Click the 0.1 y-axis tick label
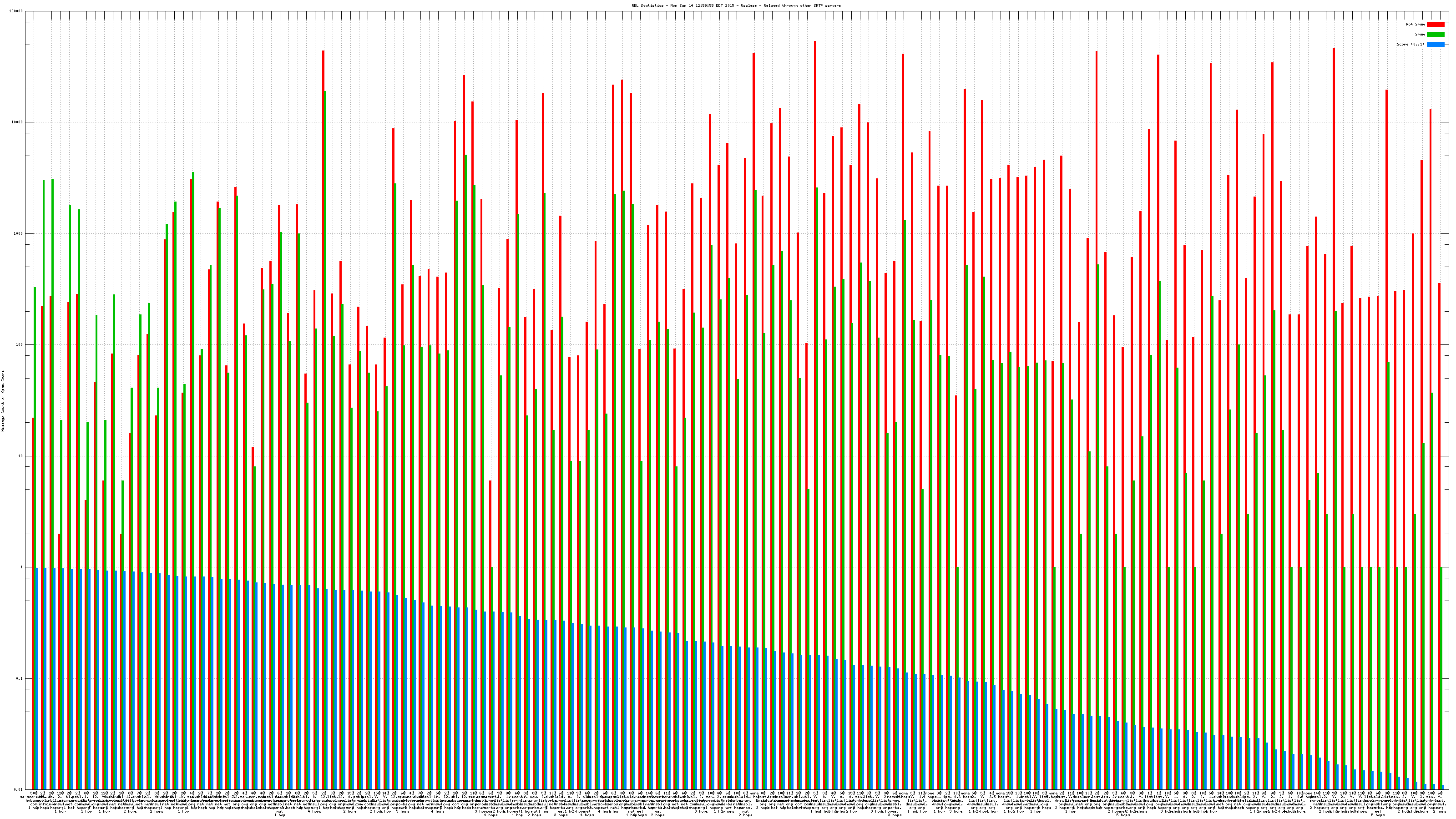 click(x=20, y=679)
